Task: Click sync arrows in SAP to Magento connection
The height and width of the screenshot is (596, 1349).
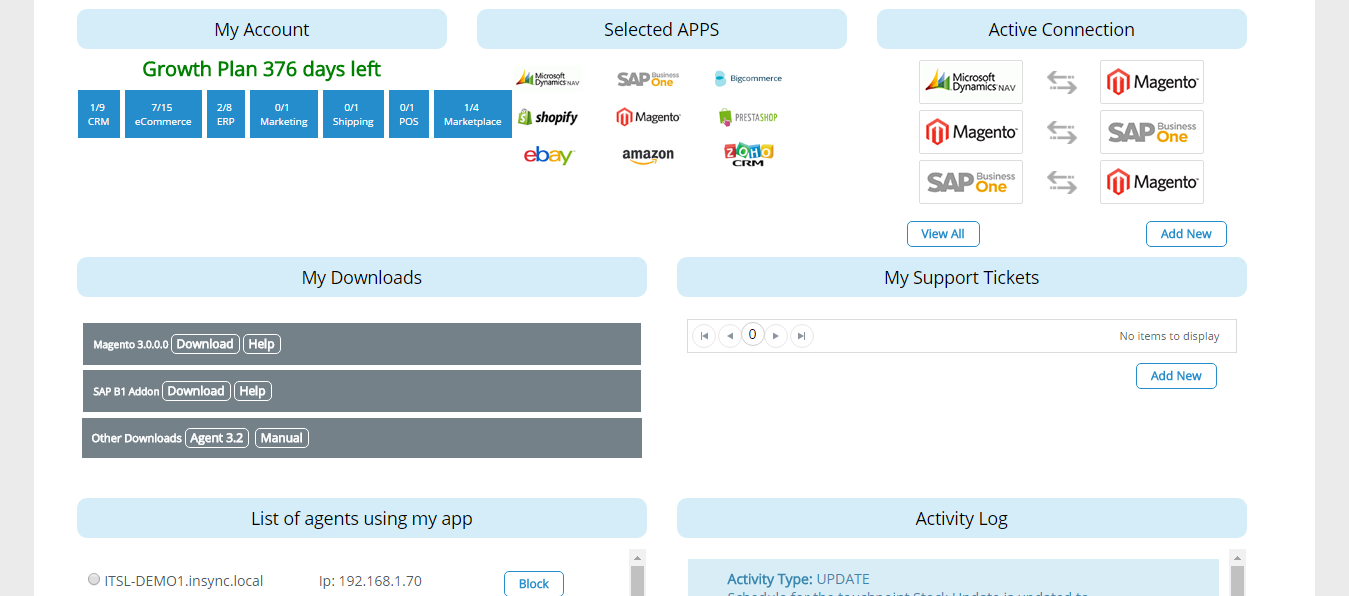Action: [x=1062, y=182]
